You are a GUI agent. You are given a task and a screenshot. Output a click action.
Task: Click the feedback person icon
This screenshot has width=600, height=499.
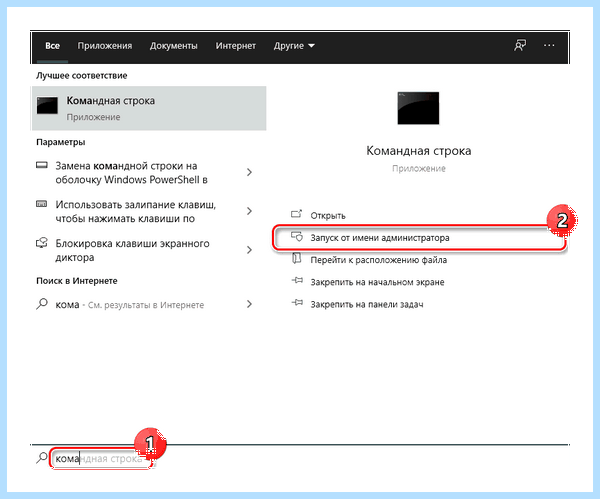(x=520, y=46)
